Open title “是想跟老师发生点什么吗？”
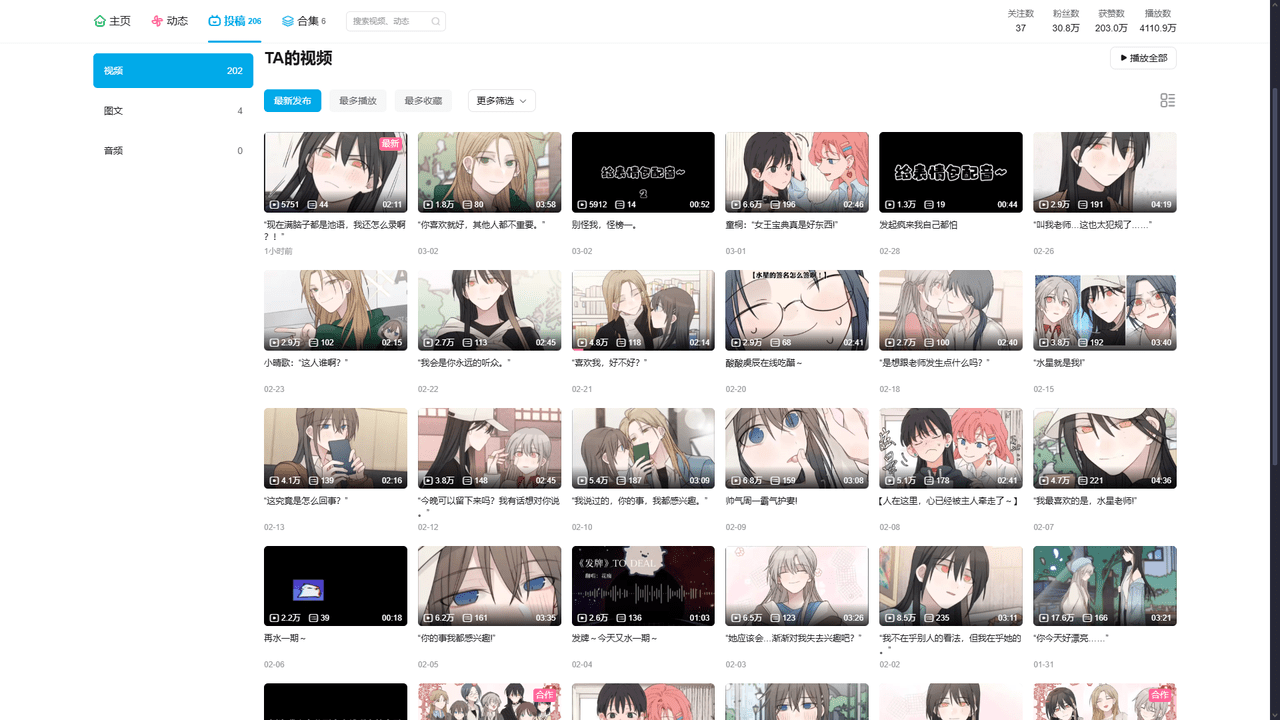 coord(935,363)
